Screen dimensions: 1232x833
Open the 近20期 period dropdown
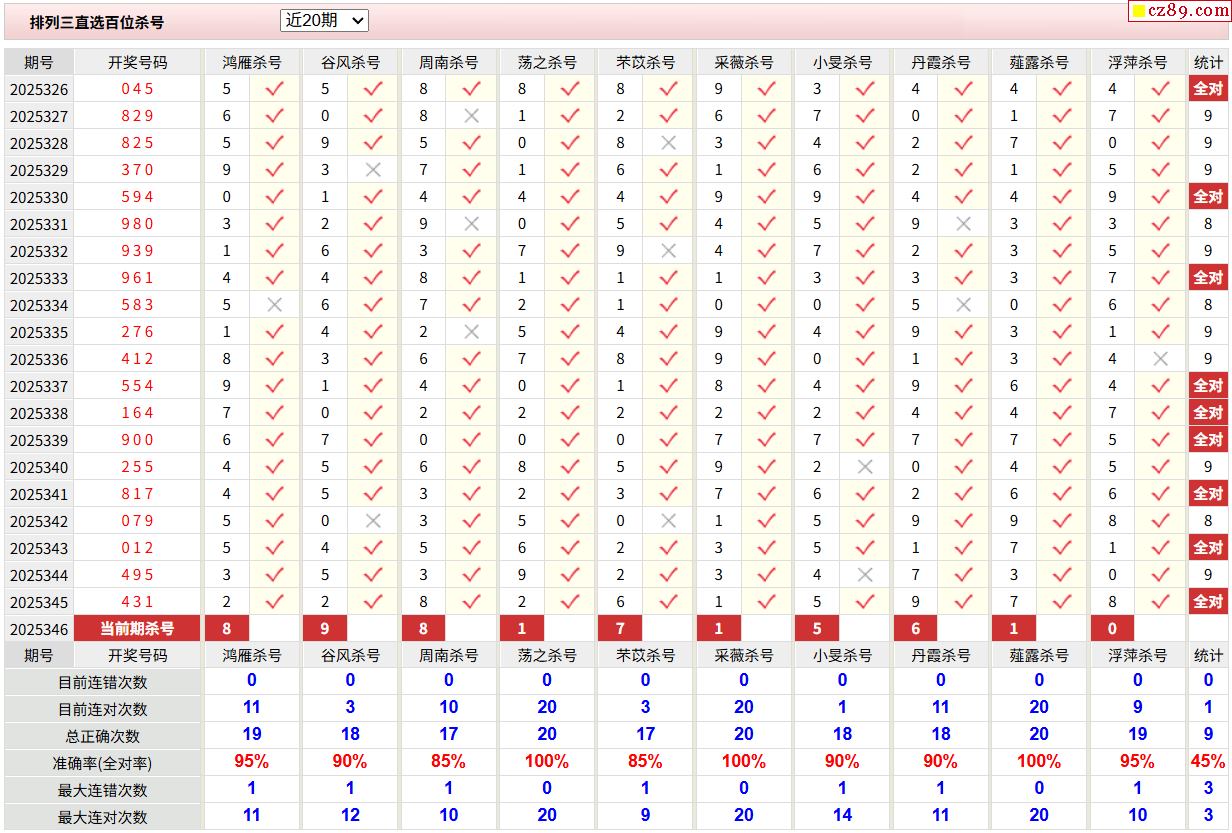coord(324,20)
